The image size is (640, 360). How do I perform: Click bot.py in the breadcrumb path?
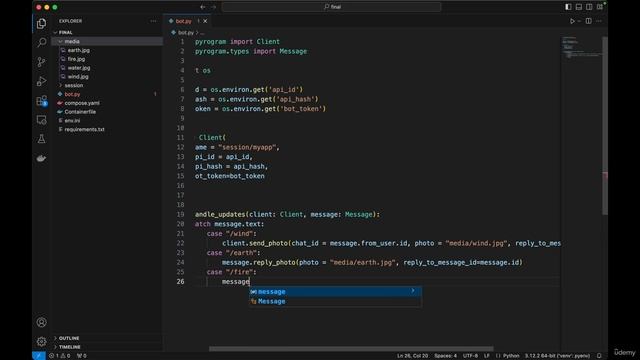[186, 33]
